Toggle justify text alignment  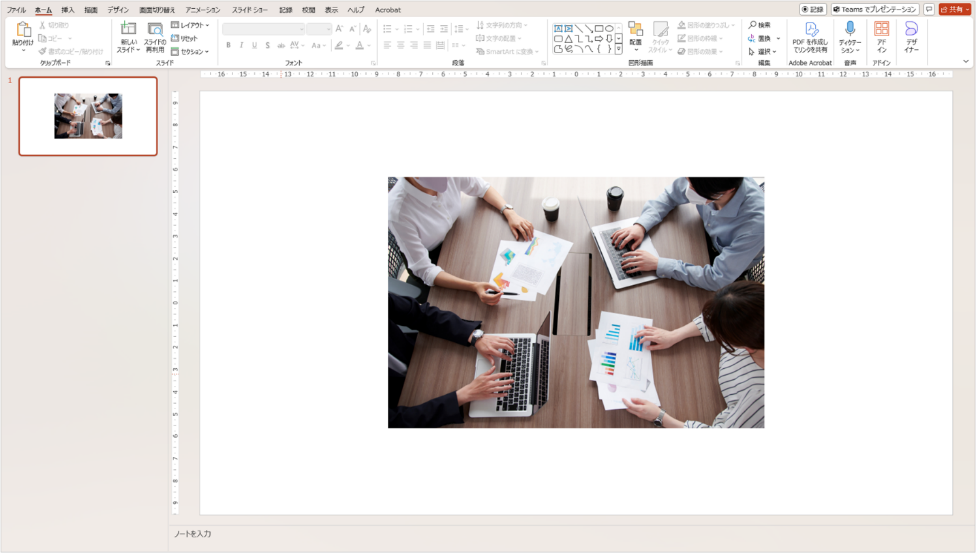tap(427, 45)
